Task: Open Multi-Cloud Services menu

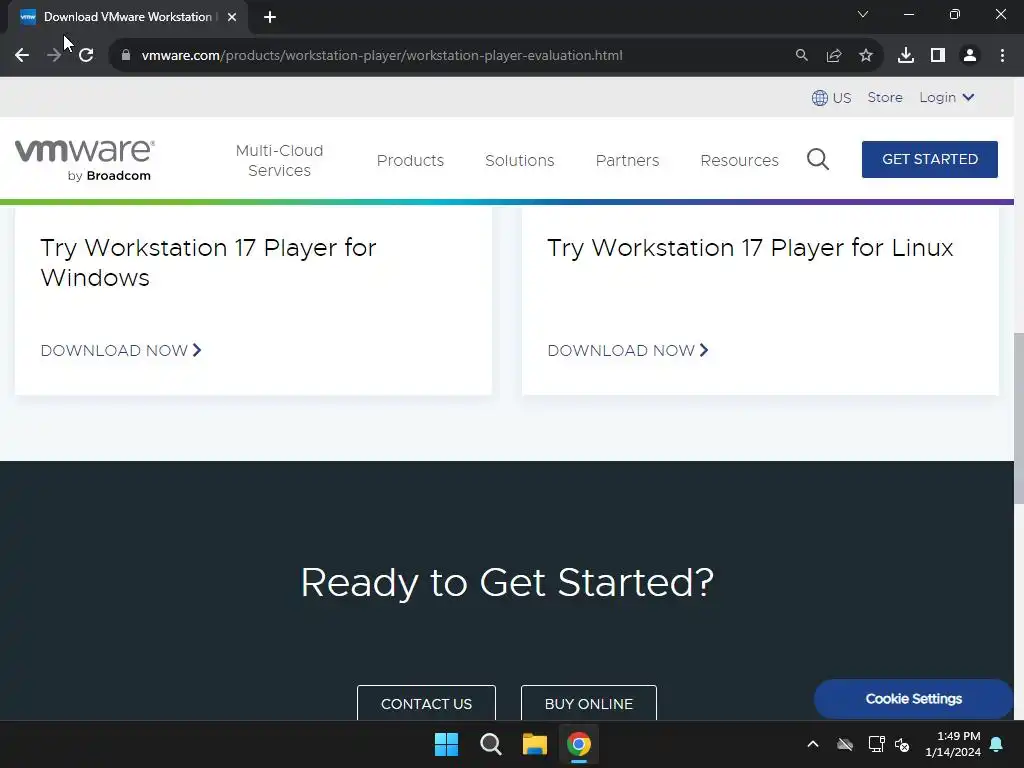Action: click(280, 160)
